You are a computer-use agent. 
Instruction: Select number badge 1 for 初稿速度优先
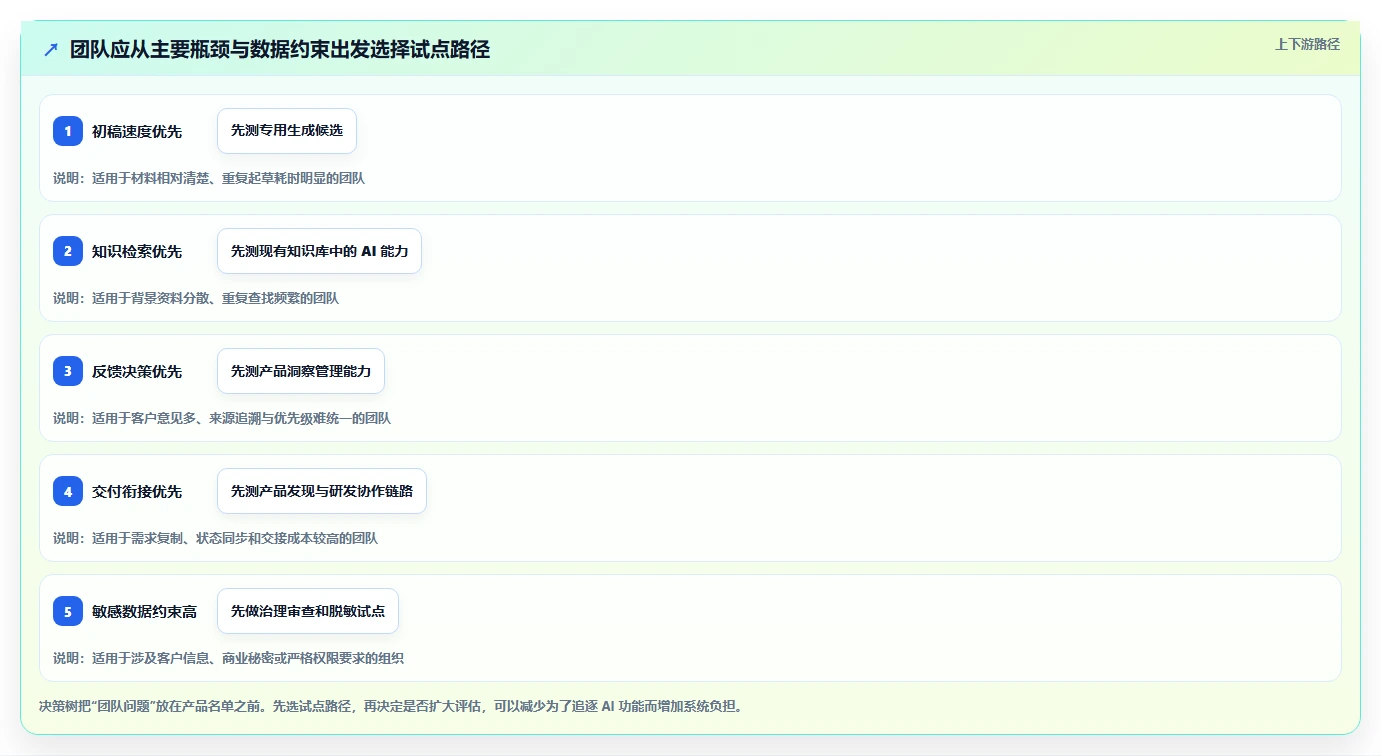(x=68, y=131)
